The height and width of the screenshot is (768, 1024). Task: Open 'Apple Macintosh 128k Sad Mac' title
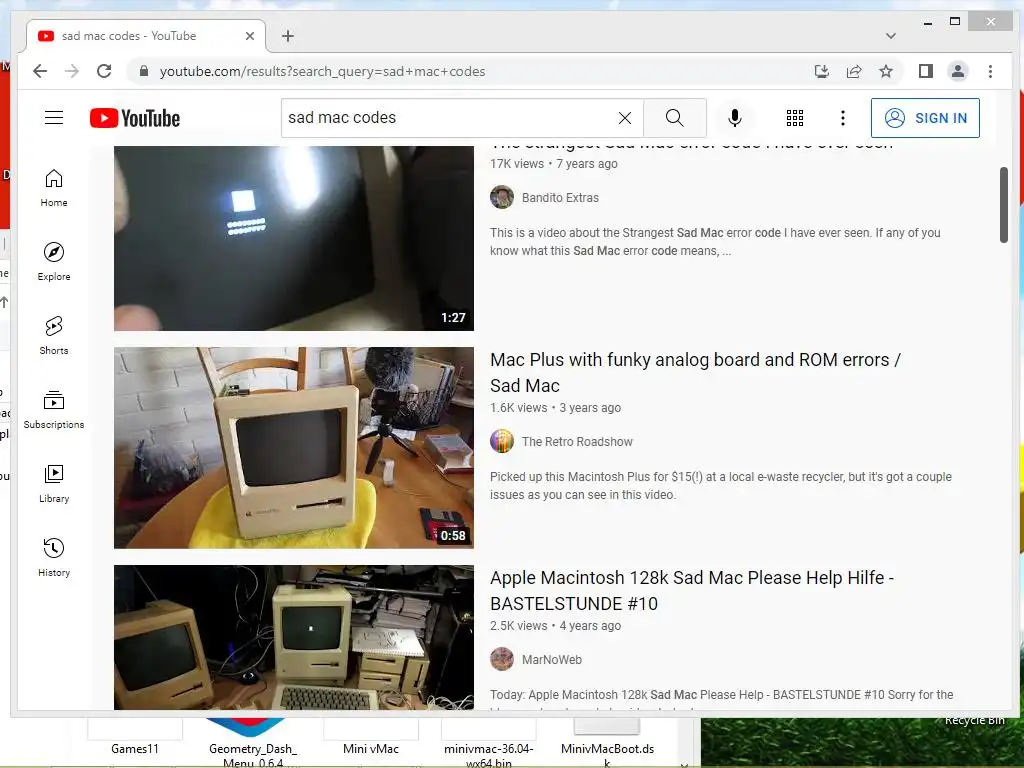(692, 590)
